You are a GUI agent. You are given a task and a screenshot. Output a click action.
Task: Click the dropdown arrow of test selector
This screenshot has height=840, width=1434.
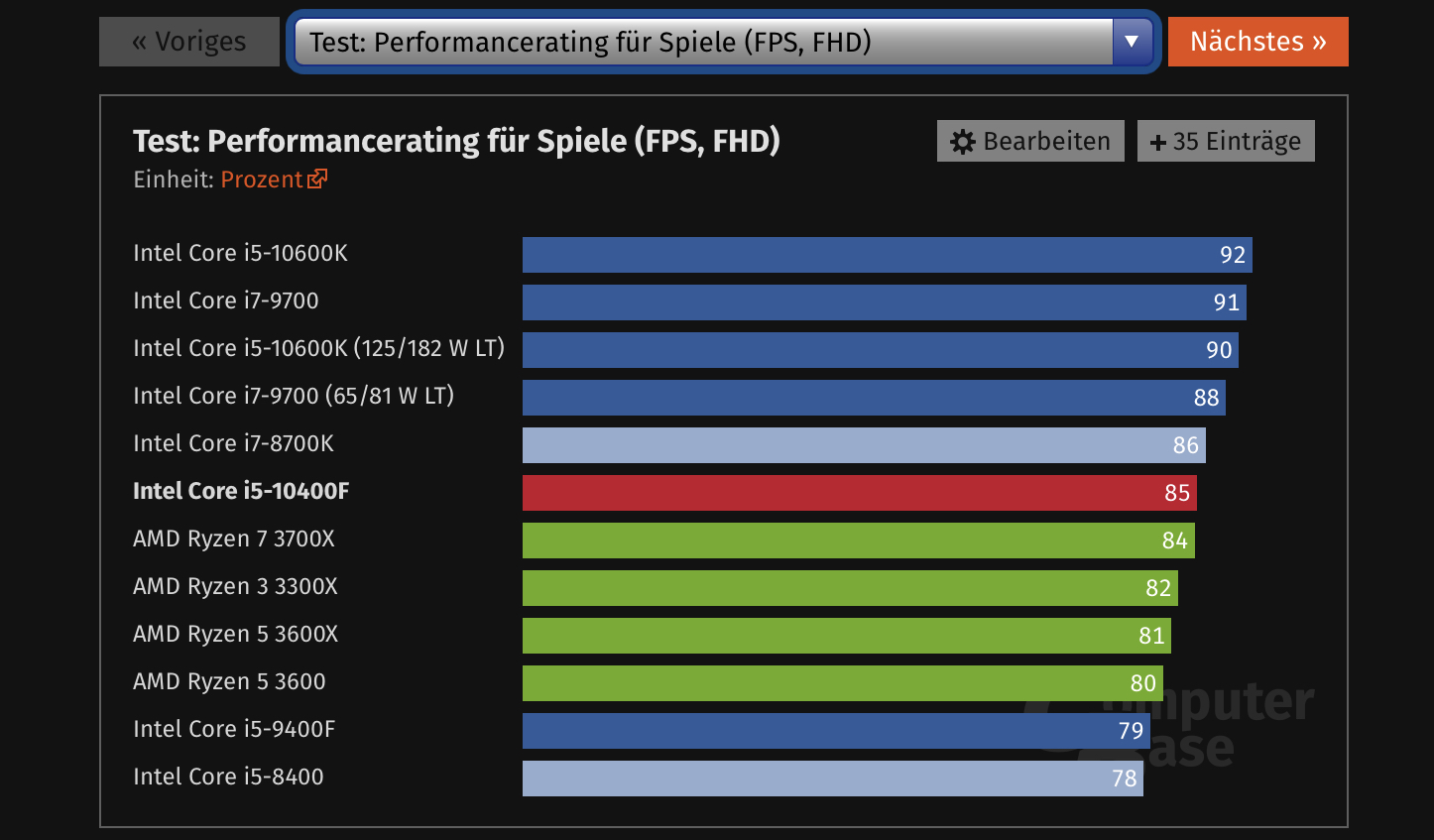pyautogui.click(x=1132, y=42)
